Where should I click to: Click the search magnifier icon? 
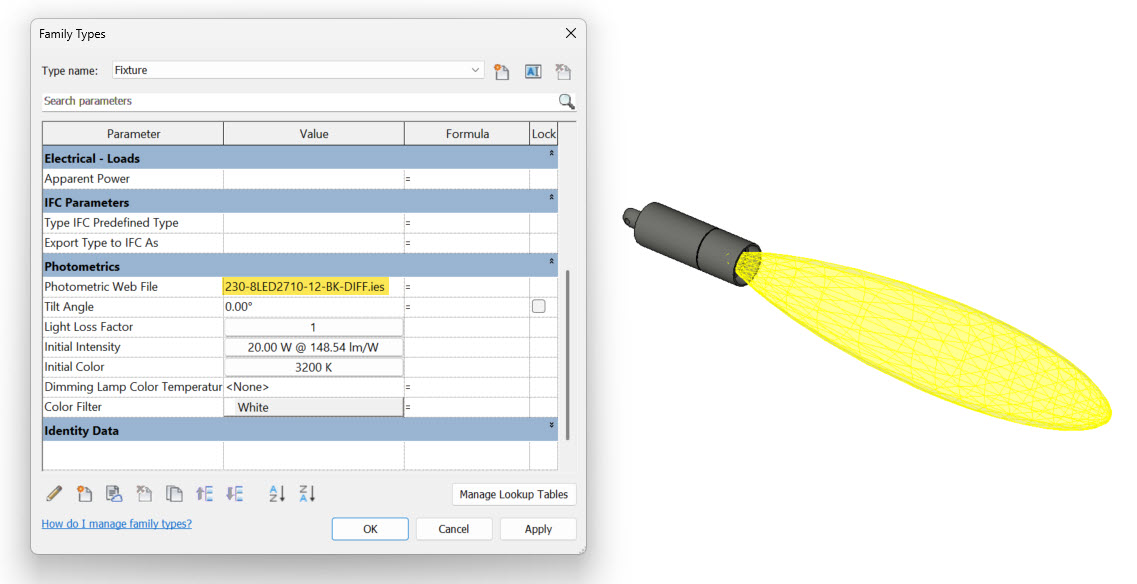[566, 102]
